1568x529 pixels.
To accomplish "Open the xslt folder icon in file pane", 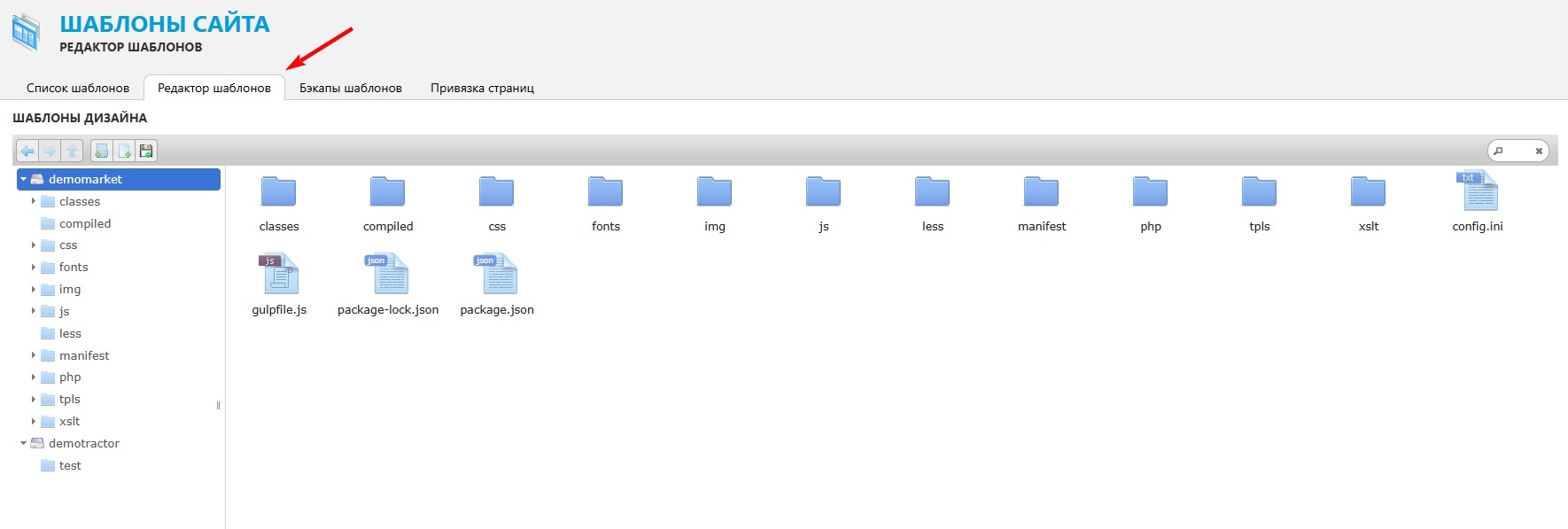I will (1368, 191).
